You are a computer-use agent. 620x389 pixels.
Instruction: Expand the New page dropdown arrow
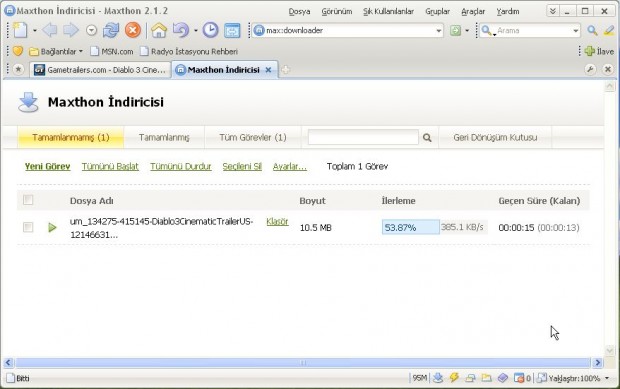tap(34, 30)
